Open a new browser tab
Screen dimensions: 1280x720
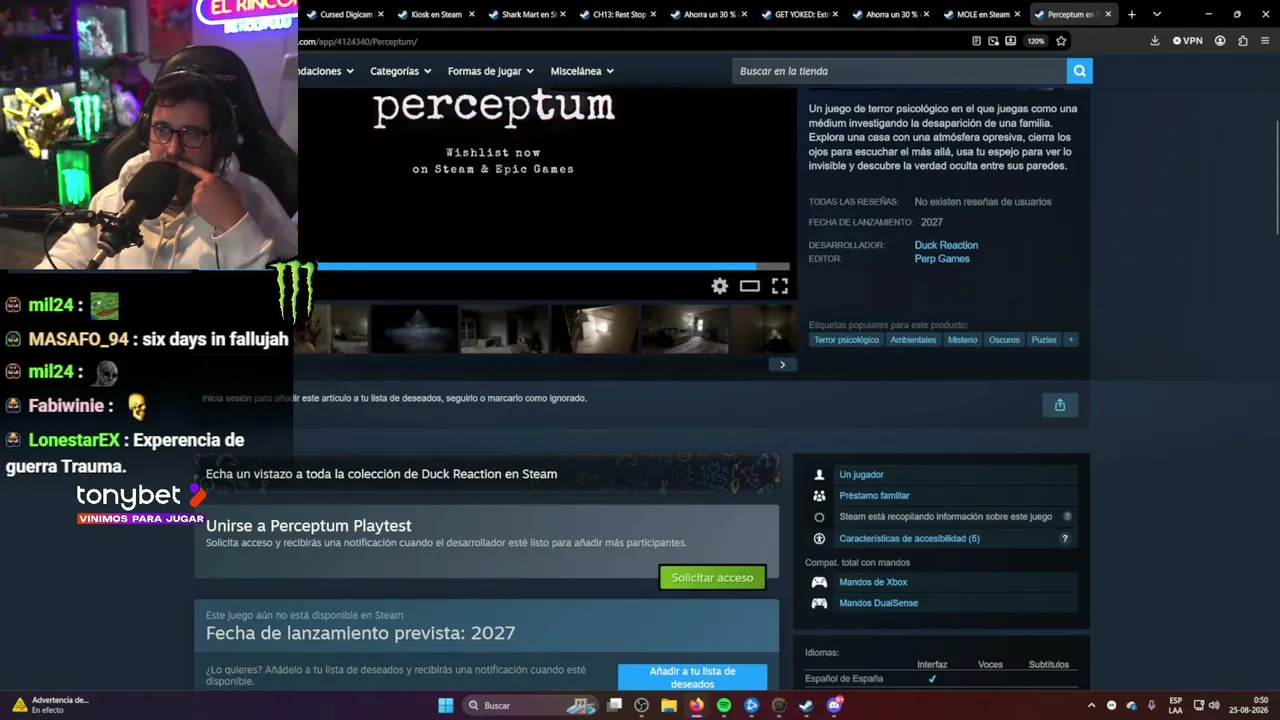point(1132,14)
